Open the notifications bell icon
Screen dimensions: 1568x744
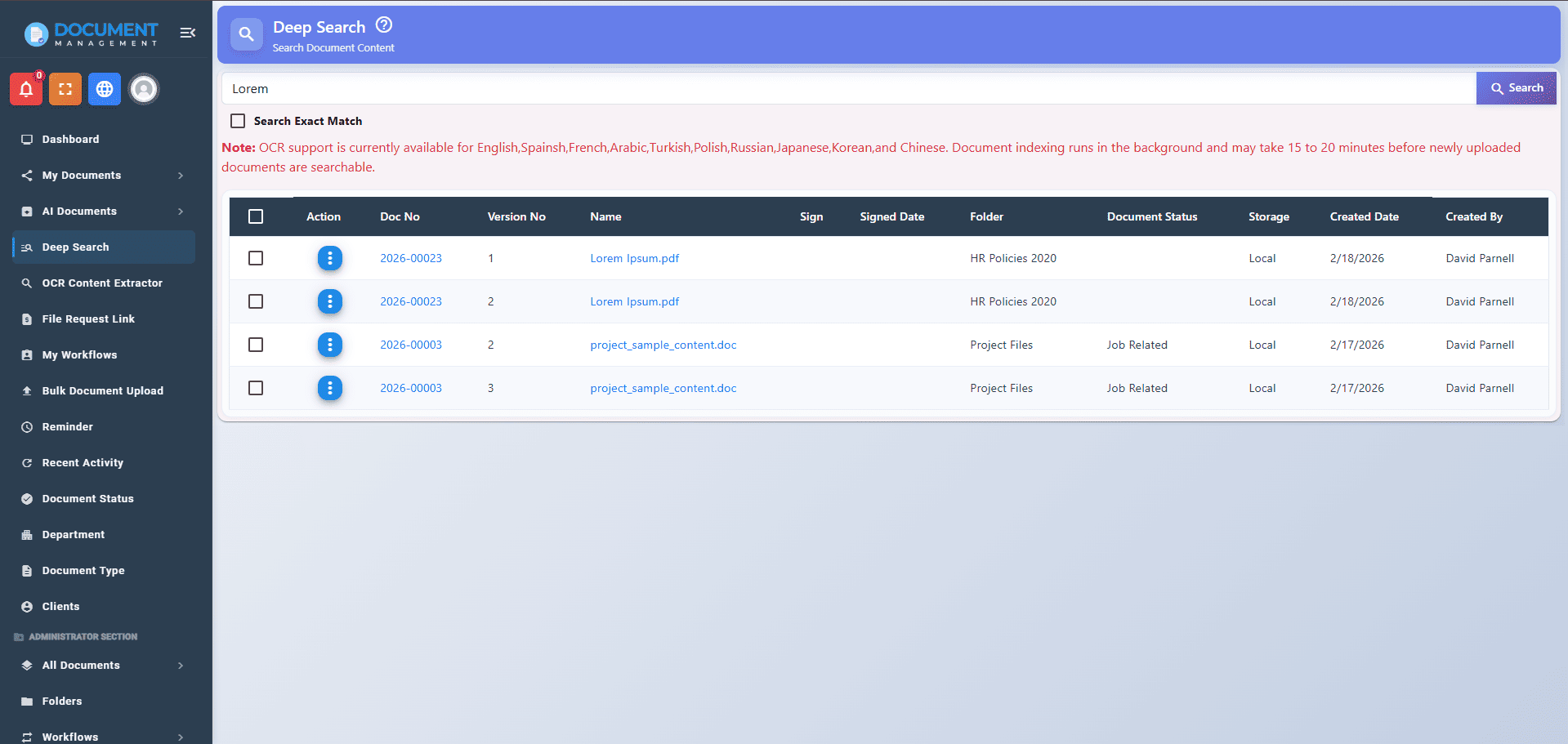pos(26,89)
